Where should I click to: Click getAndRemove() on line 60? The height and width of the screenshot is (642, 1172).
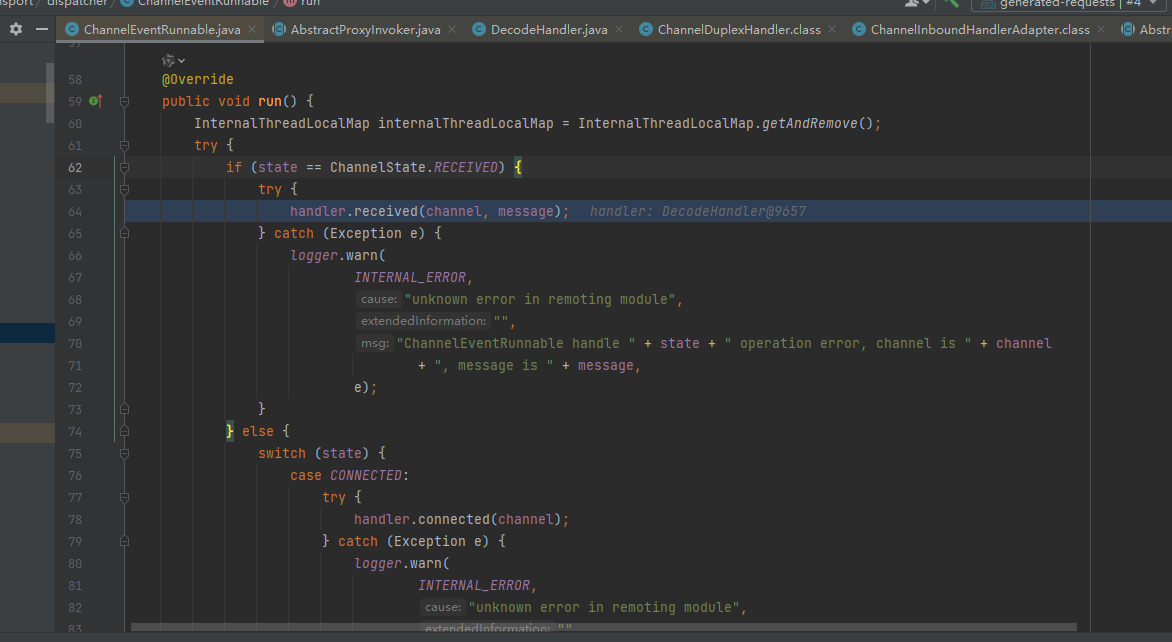[816, 123]
